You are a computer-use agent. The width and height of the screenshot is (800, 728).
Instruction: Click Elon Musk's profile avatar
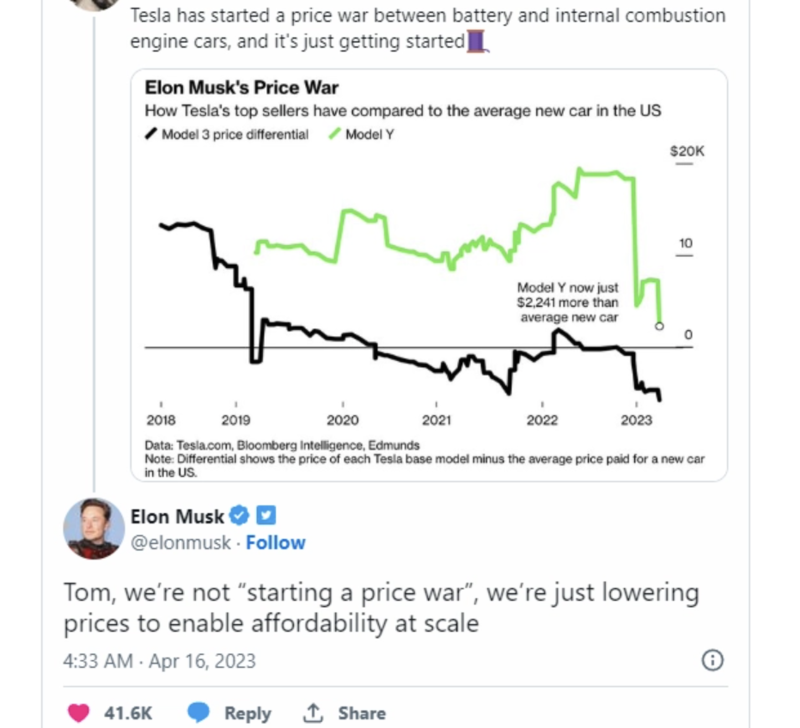pyautogui.click(x=94, y=529)
